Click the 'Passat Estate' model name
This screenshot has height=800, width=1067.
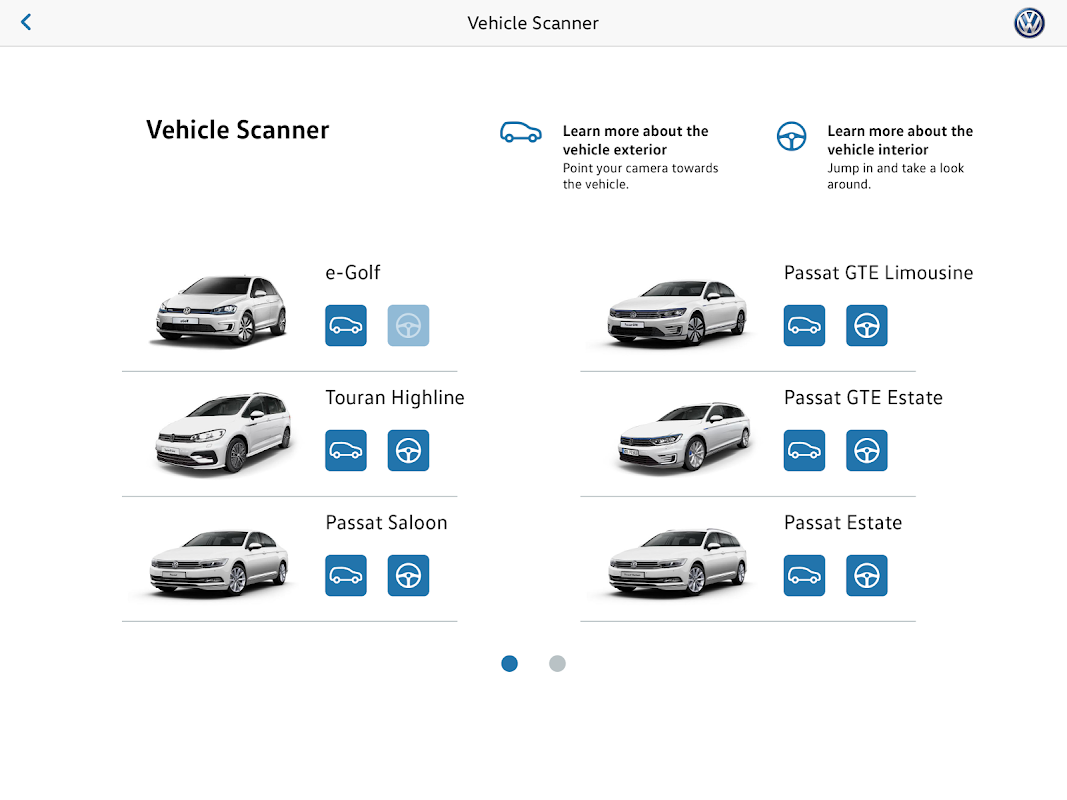tap(842, 522)
